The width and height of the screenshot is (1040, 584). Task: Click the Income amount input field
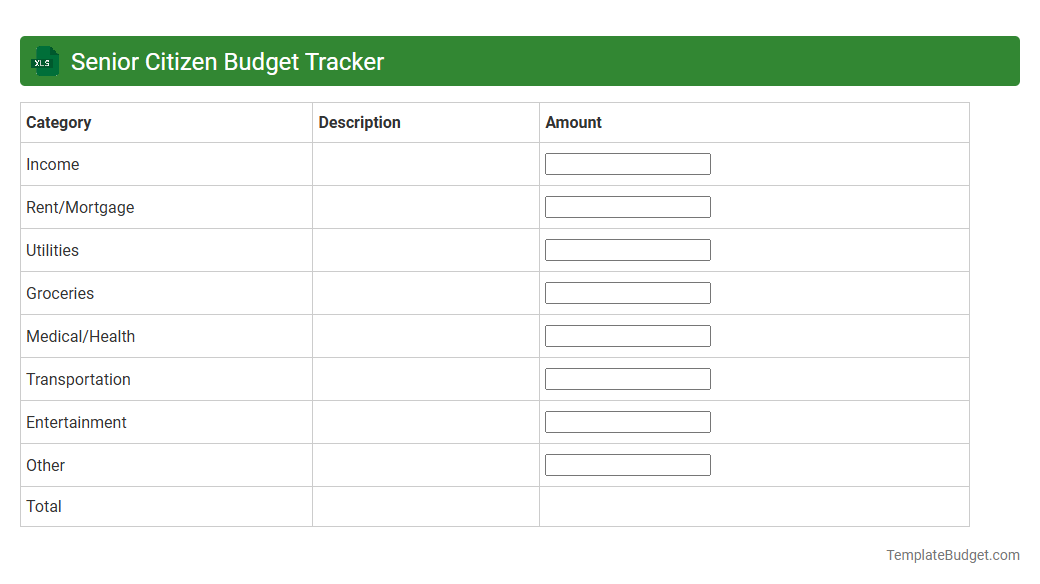(x=627, y=163)
